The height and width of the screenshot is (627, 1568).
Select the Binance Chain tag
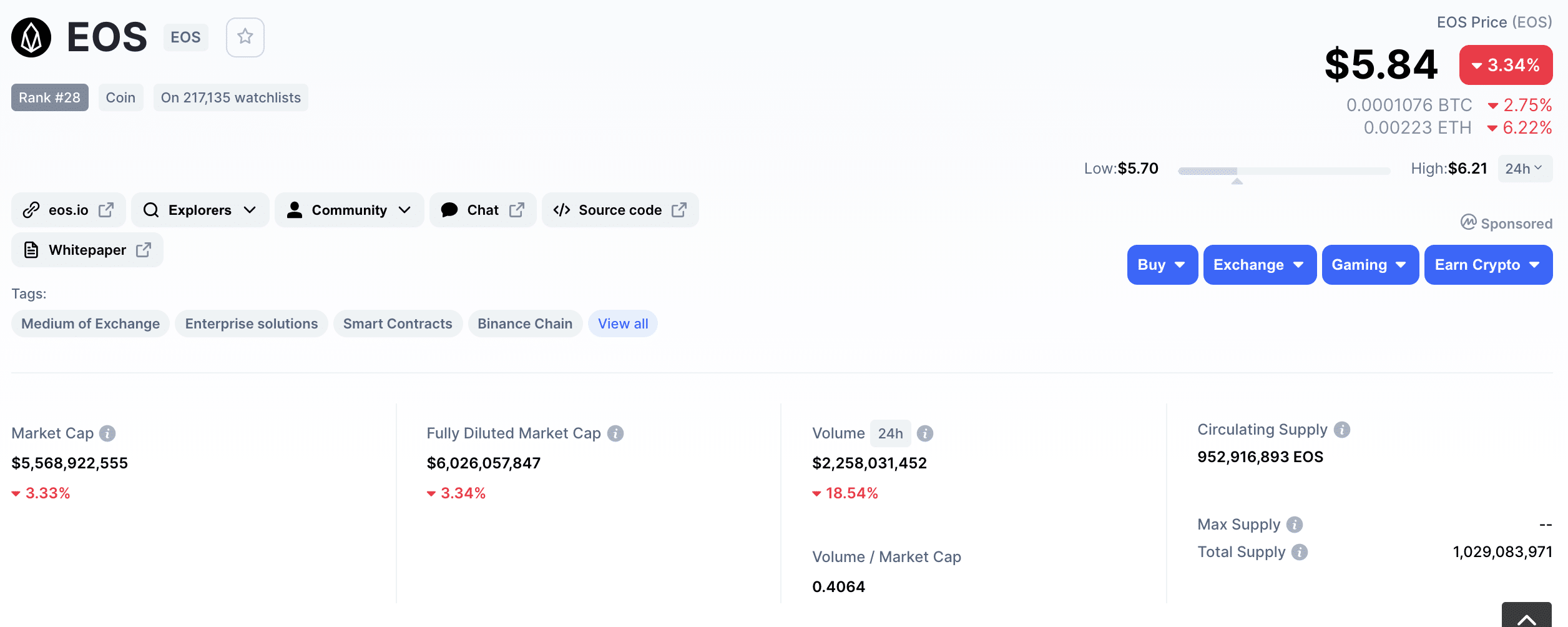pos(525,323)
